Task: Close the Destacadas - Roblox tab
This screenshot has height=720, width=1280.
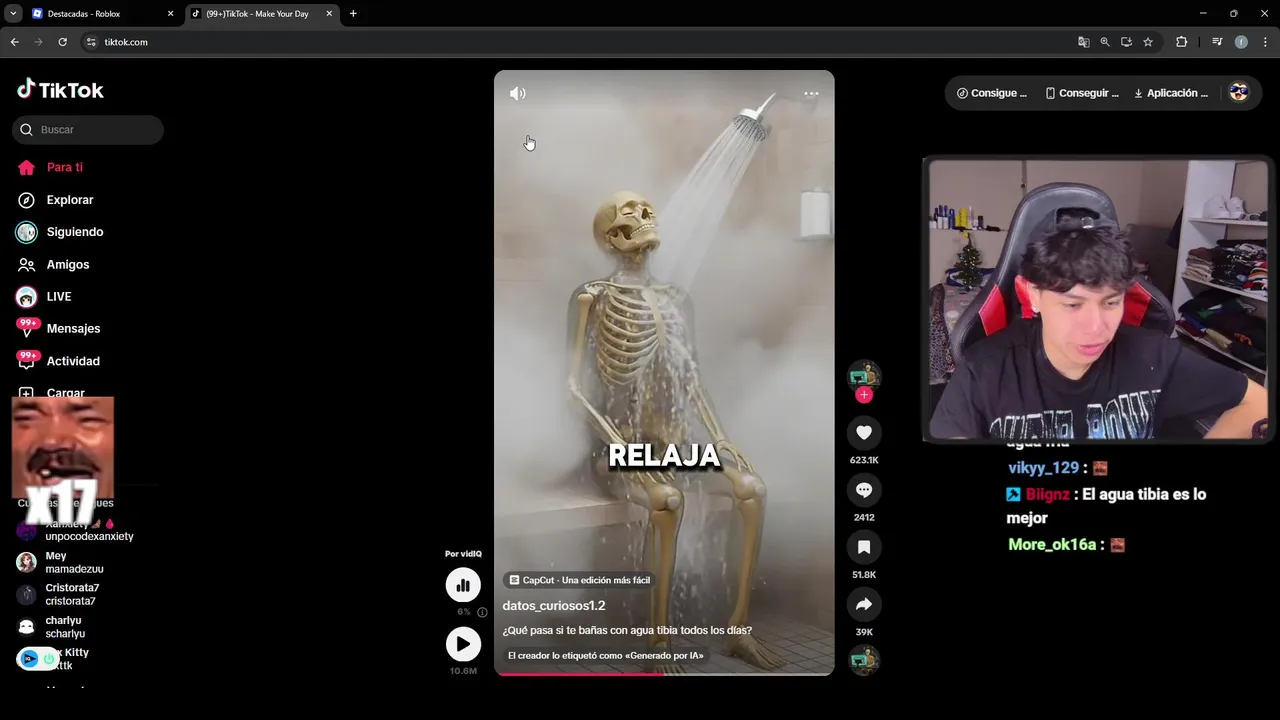Action: [x=170, y=14]
